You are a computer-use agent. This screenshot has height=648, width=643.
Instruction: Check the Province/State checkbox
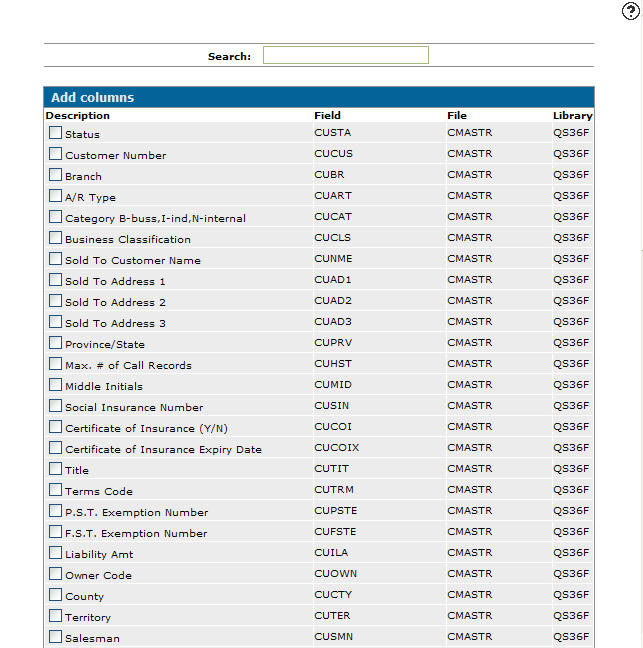(x=55, y=343)
